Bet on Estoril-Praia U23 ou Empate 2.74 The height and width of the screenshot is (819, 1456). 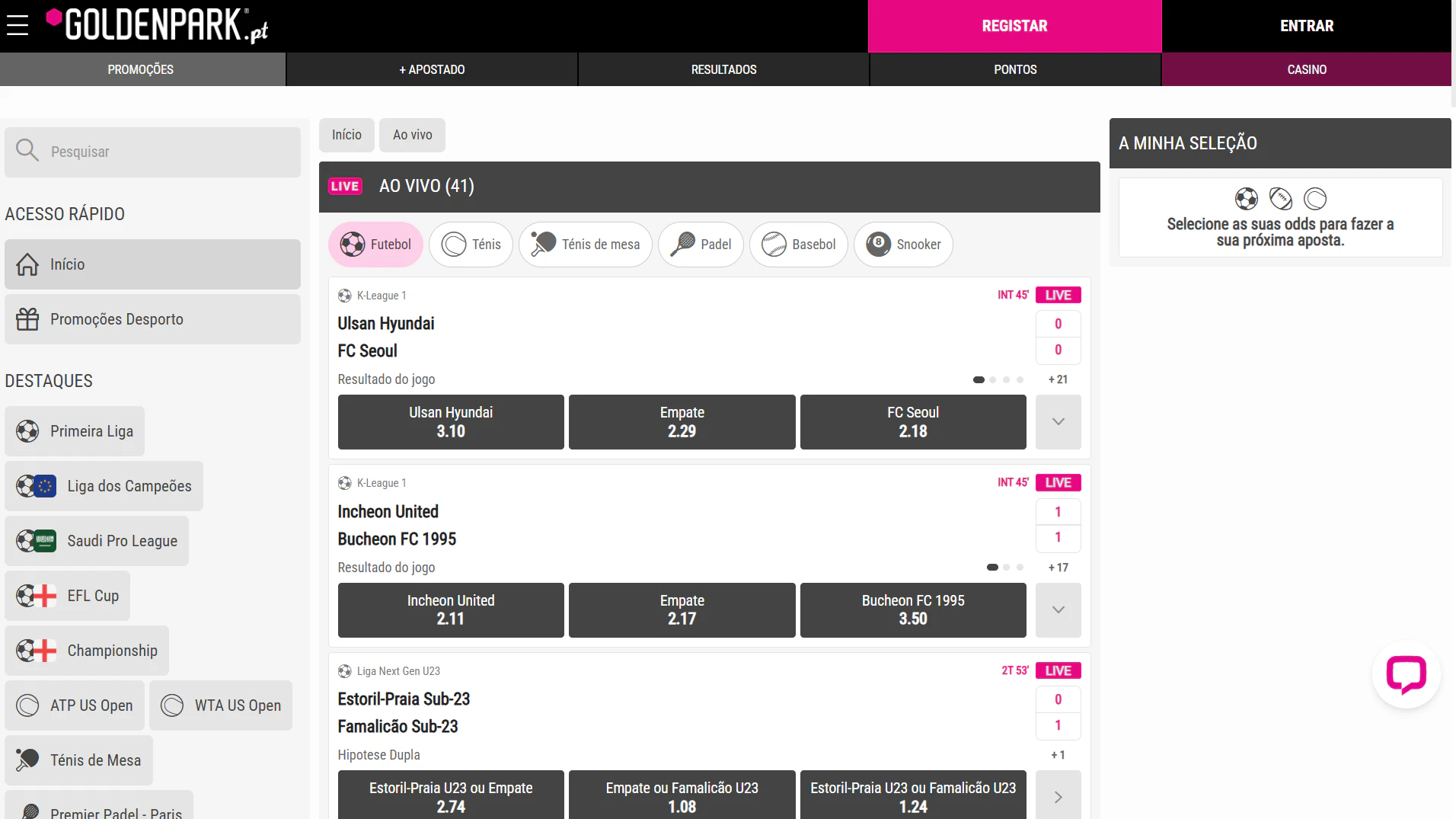451,795
